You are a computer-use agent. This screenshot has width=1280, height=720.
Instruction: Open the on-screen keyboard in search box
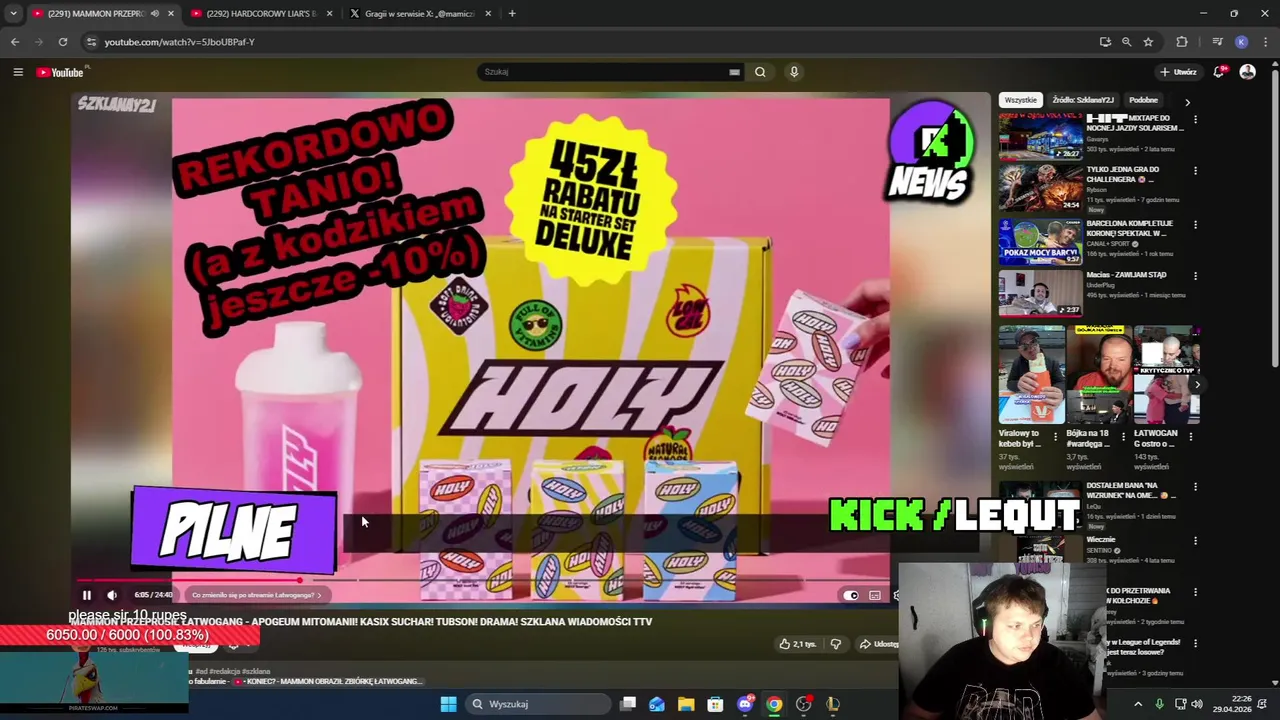coord(734,72)
